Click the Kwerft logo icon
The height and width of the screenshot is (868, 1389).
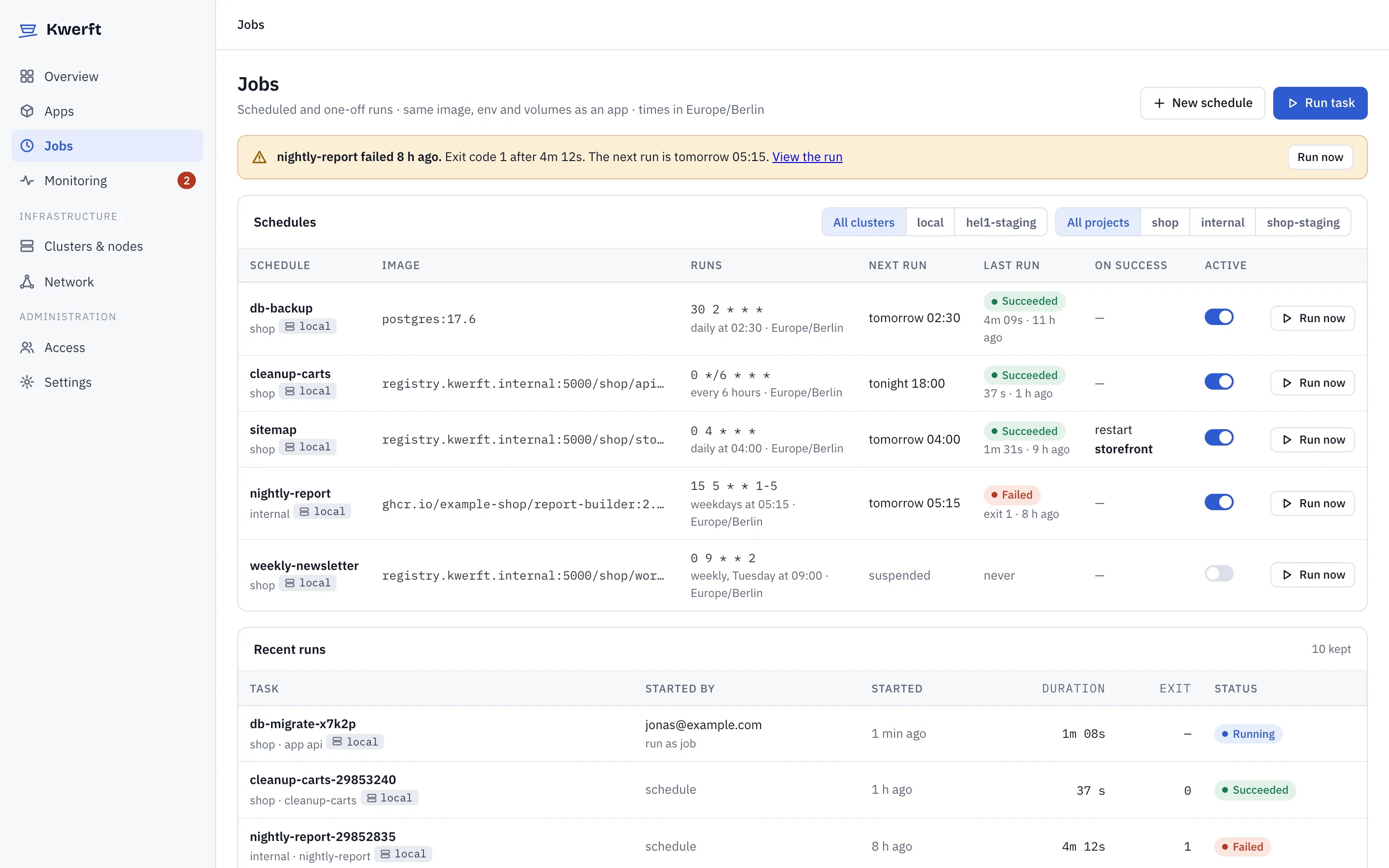27,30
